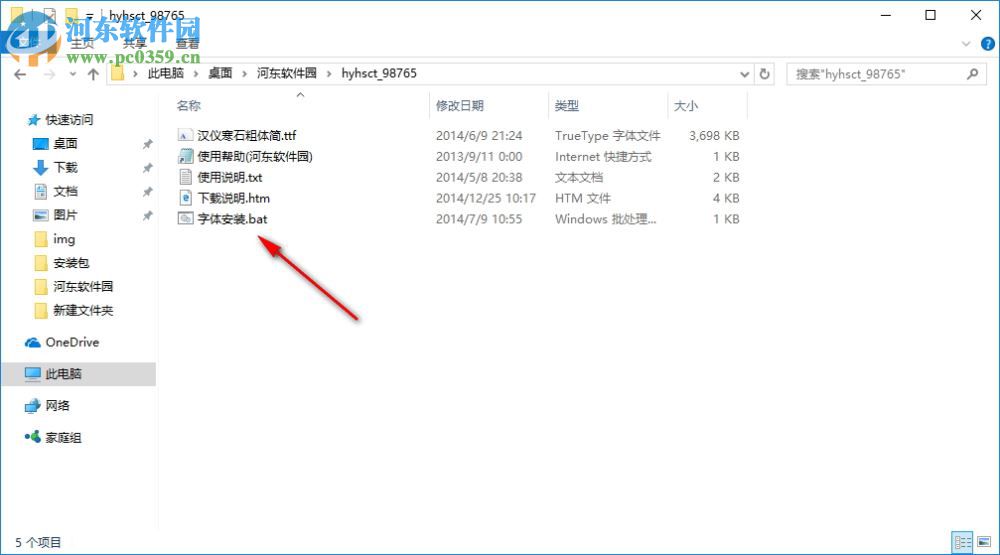Sort files by the 大小 column header
The height and width of the screenshot is (555, 1000).
tap(686, 106)
